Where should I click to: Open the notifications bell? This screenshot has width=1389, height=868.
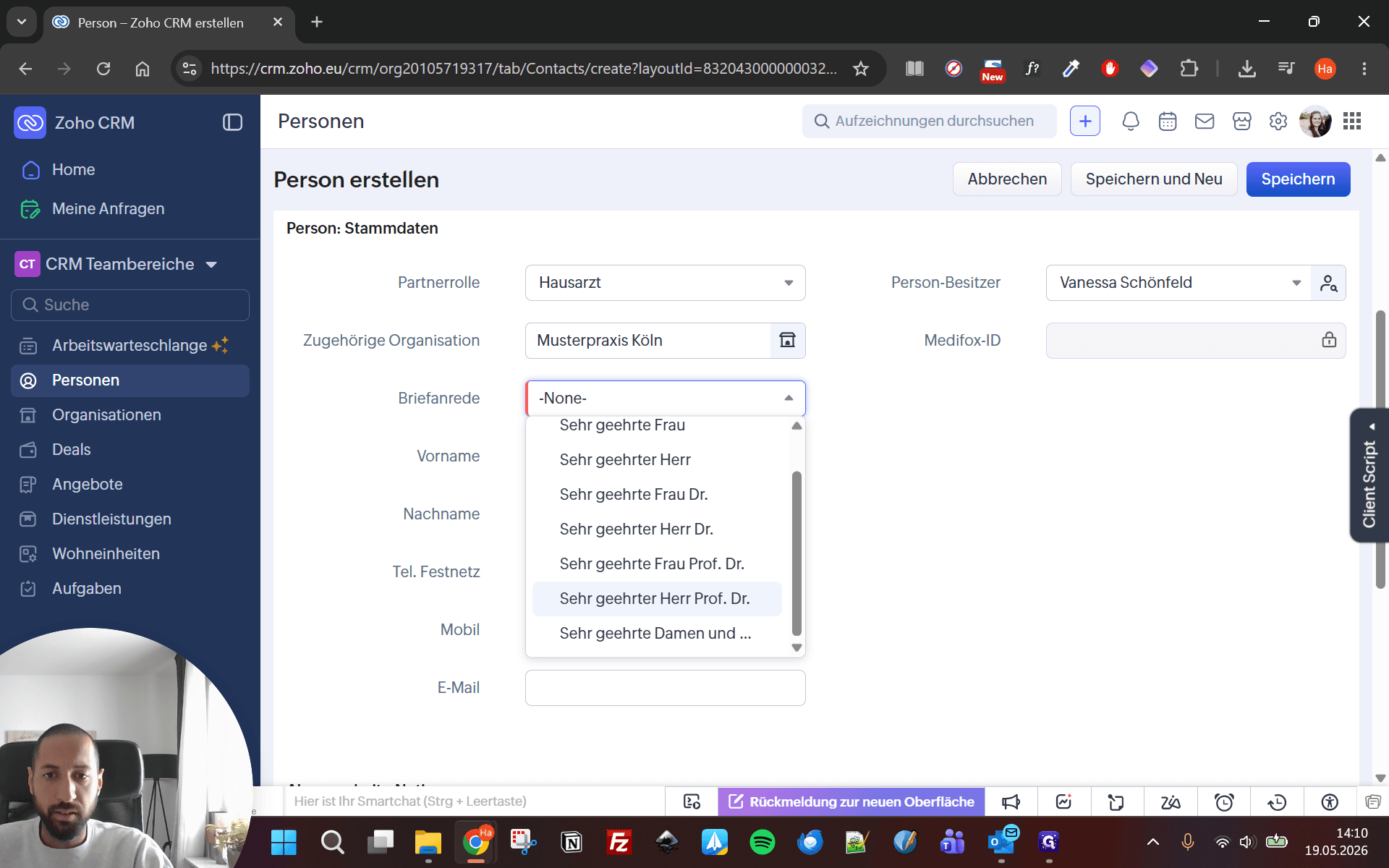click(x=1130, y=122)
